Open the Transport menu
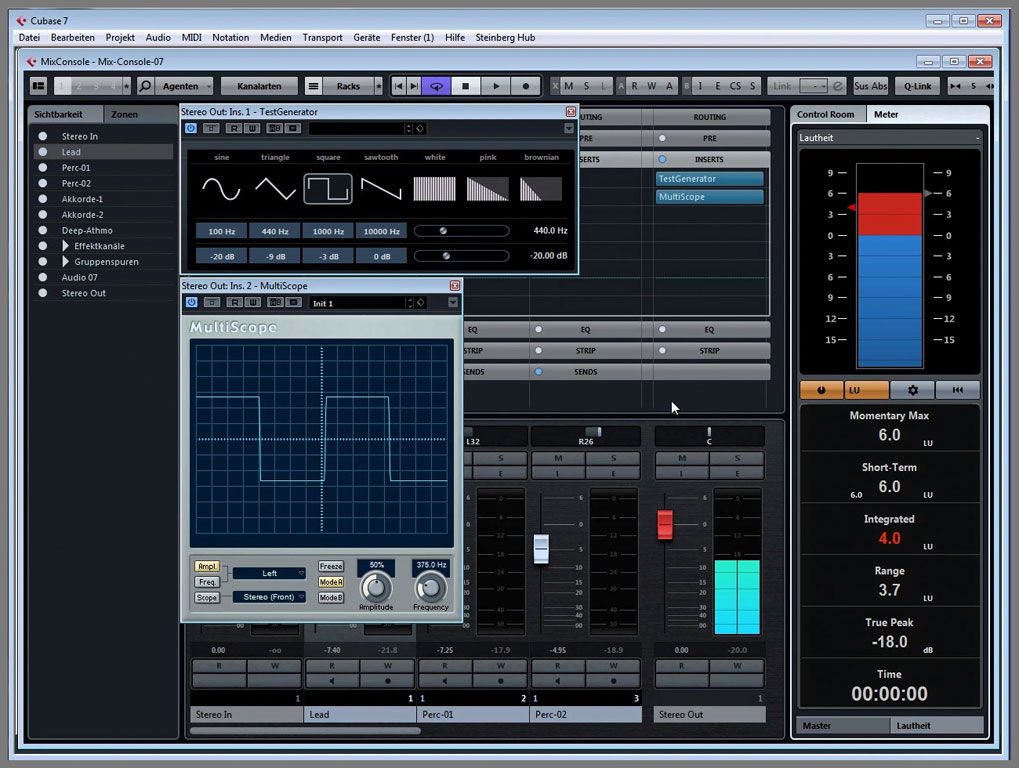Image resolution: width=1019 pixels, height=768 pixels. [x=322, y=38]
